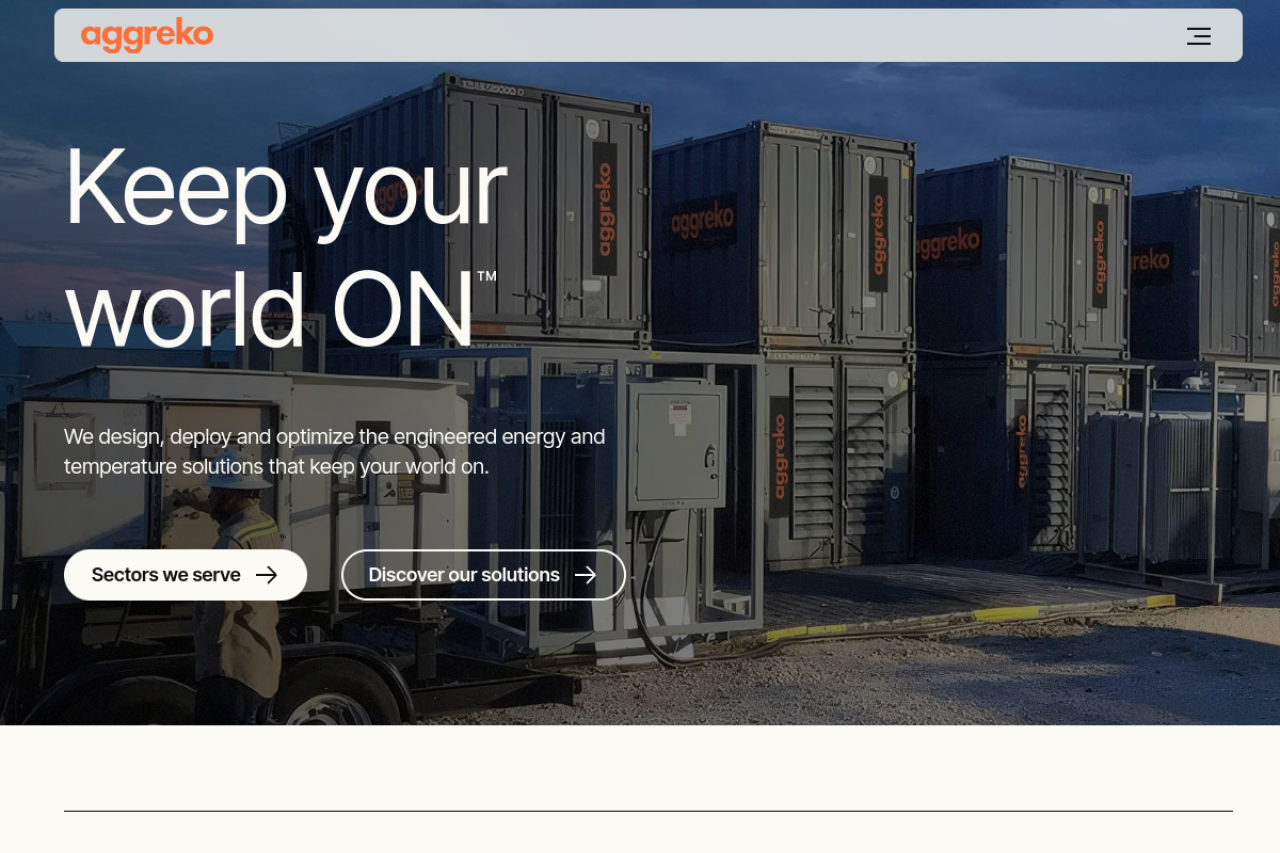Click empty area of the top navigation bar
The height and width of the screenshot is (853, 1280).
(700, 36)
